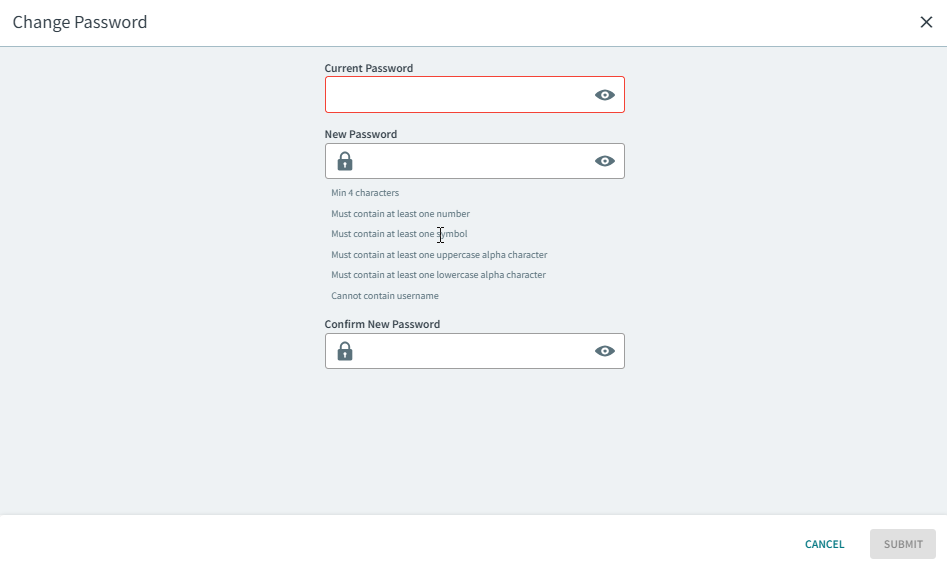Click the "Current Password" label
Viewport: 947px width, 568px height.
(369, 69)
